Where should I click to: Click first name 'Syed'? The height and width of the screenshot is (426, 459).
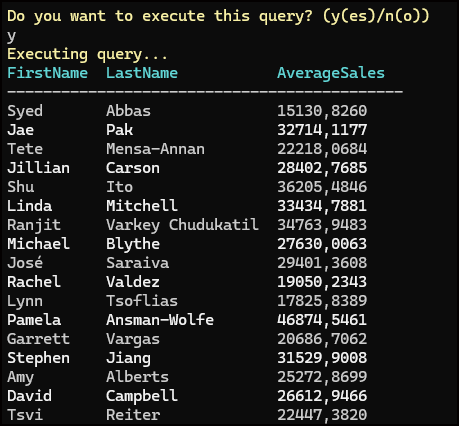(25, 111)
